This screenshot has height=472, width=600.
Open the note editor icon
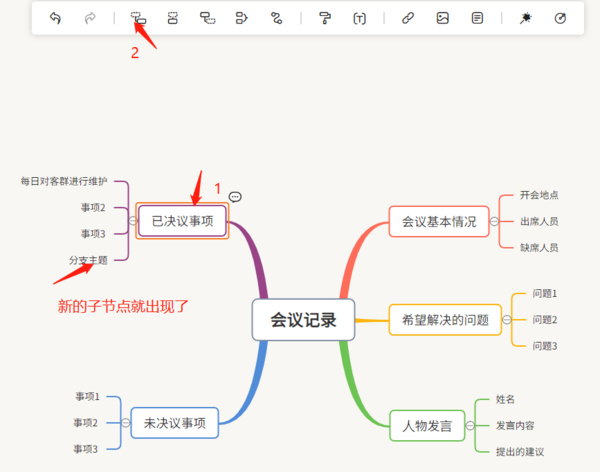coord(478,18)
